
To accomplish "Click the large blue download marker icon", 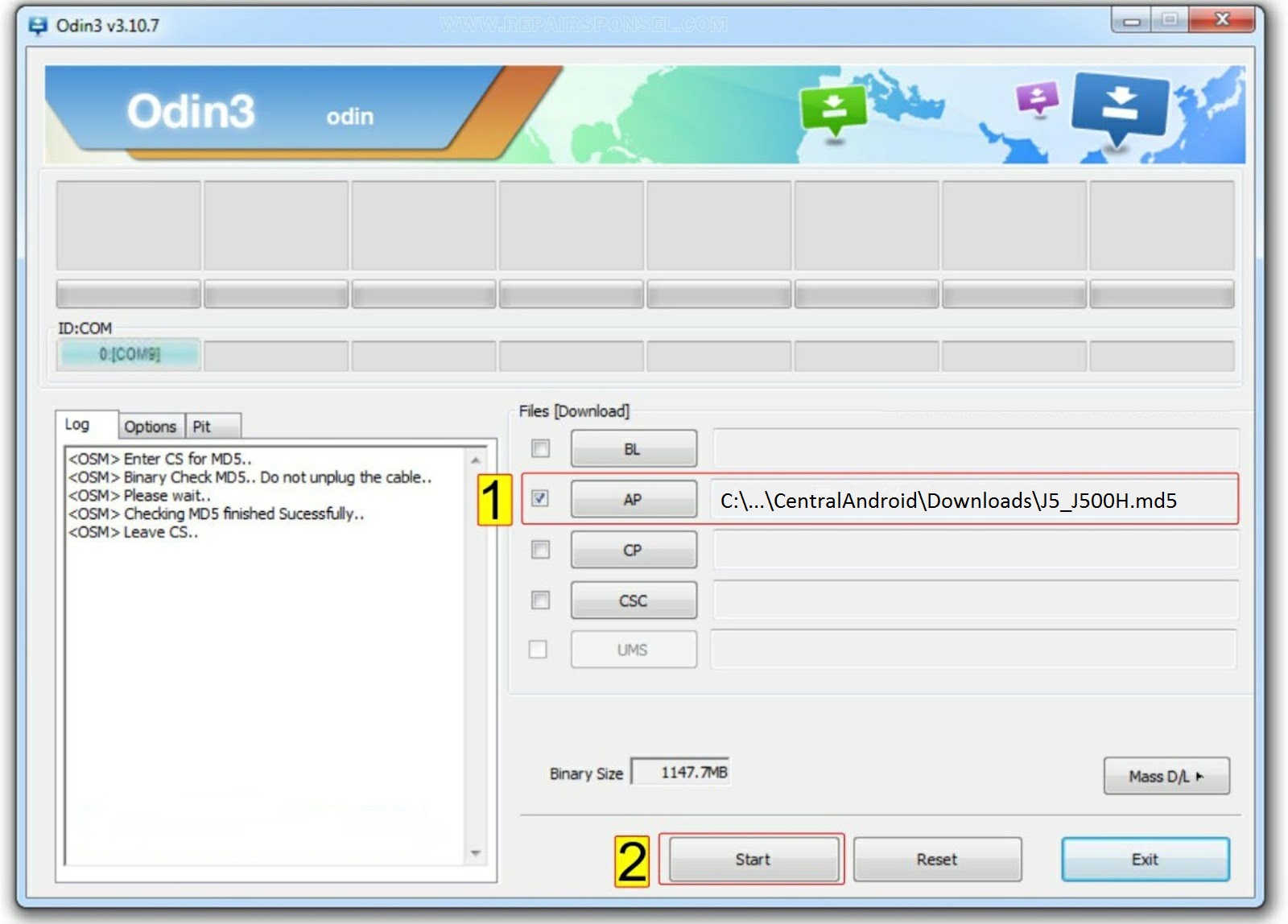I will (1119, 109).
